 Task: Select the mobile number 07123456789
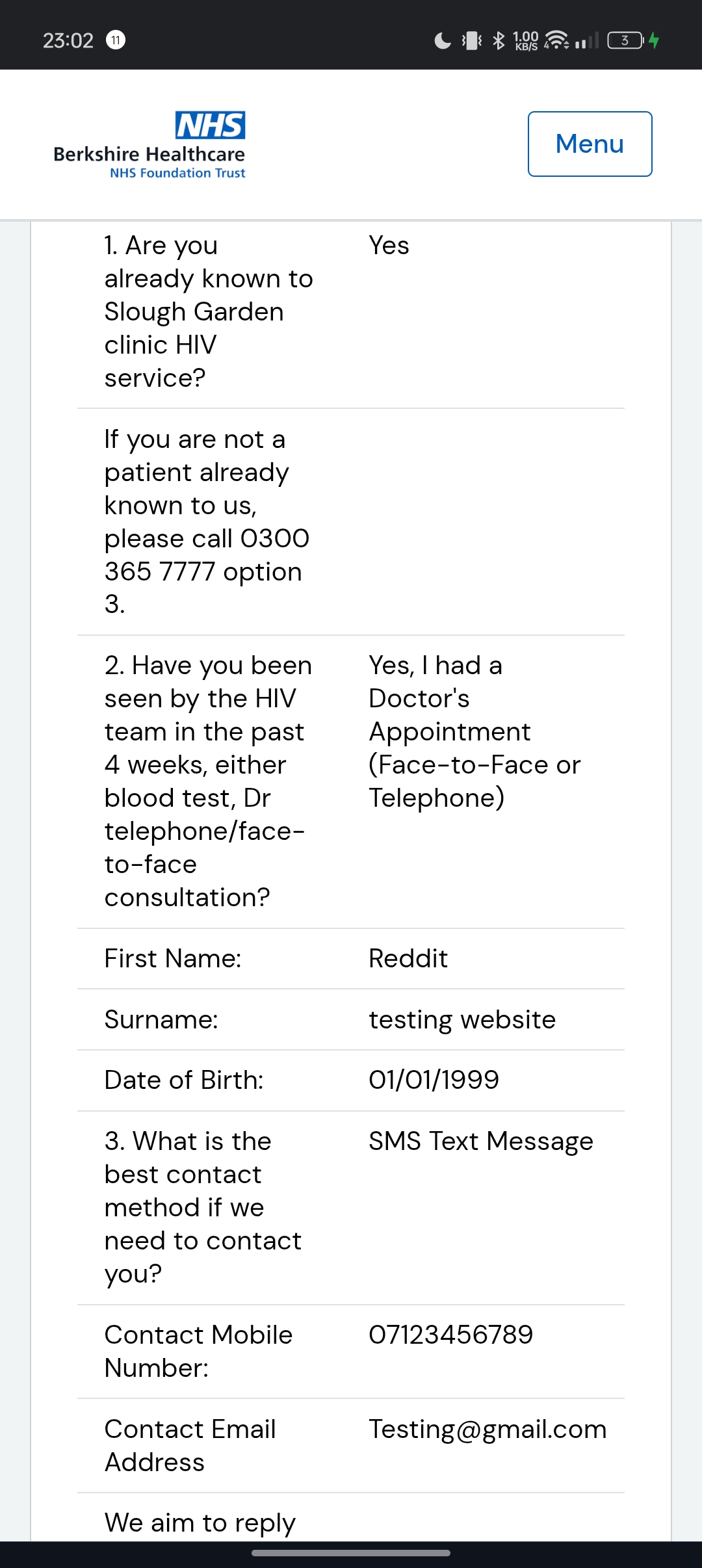click(450, 1335)
